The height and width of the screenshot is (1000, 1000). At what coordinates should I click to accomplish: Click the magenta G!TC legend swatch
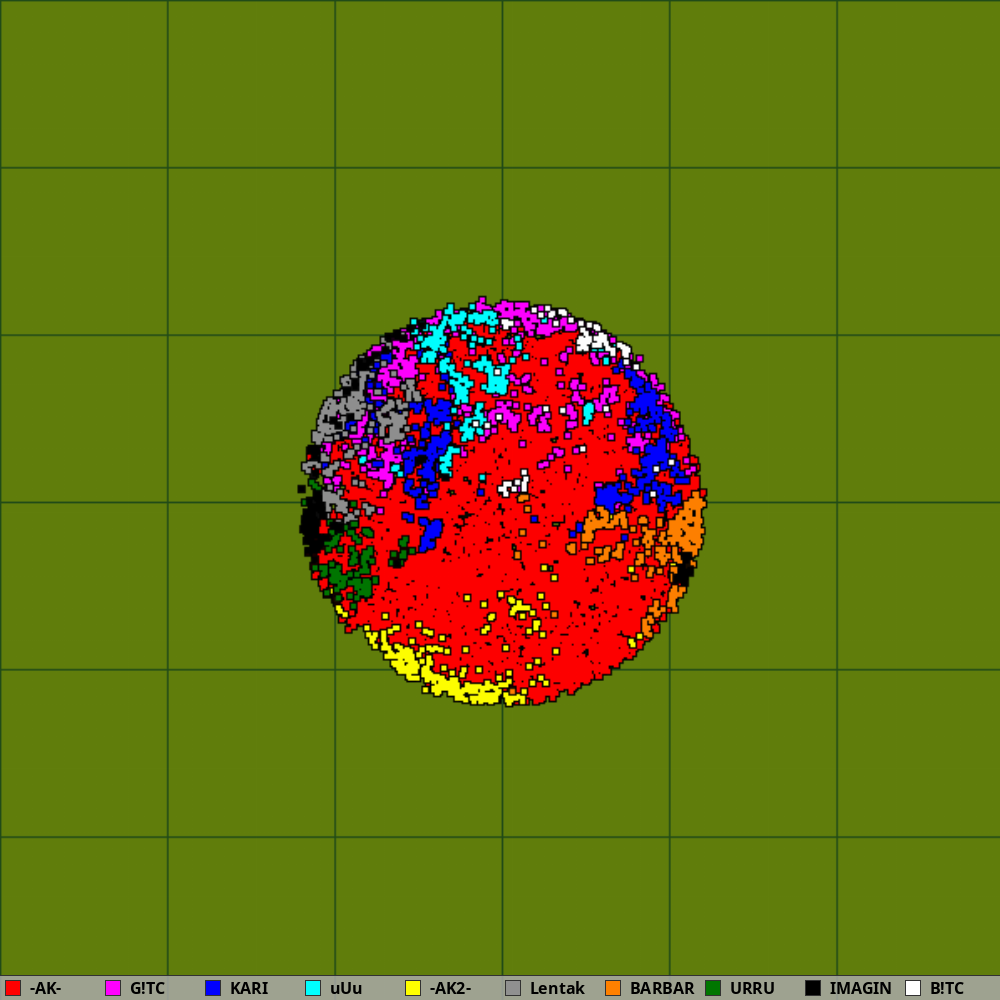click(x=113, y=988)
